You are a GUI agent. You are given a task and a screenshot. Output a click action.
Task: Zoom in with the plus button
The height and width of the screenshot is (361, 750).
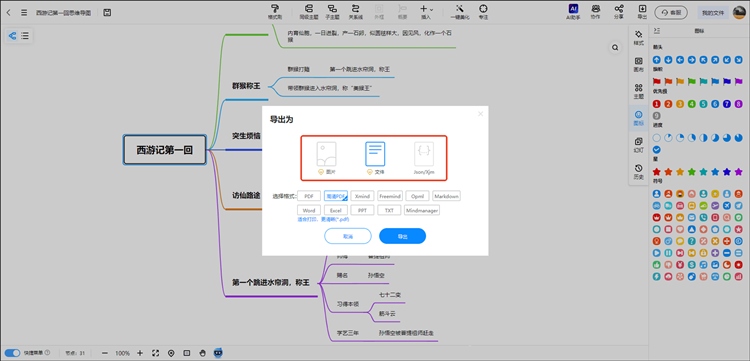pyautogui.click(x=140, y=353)
